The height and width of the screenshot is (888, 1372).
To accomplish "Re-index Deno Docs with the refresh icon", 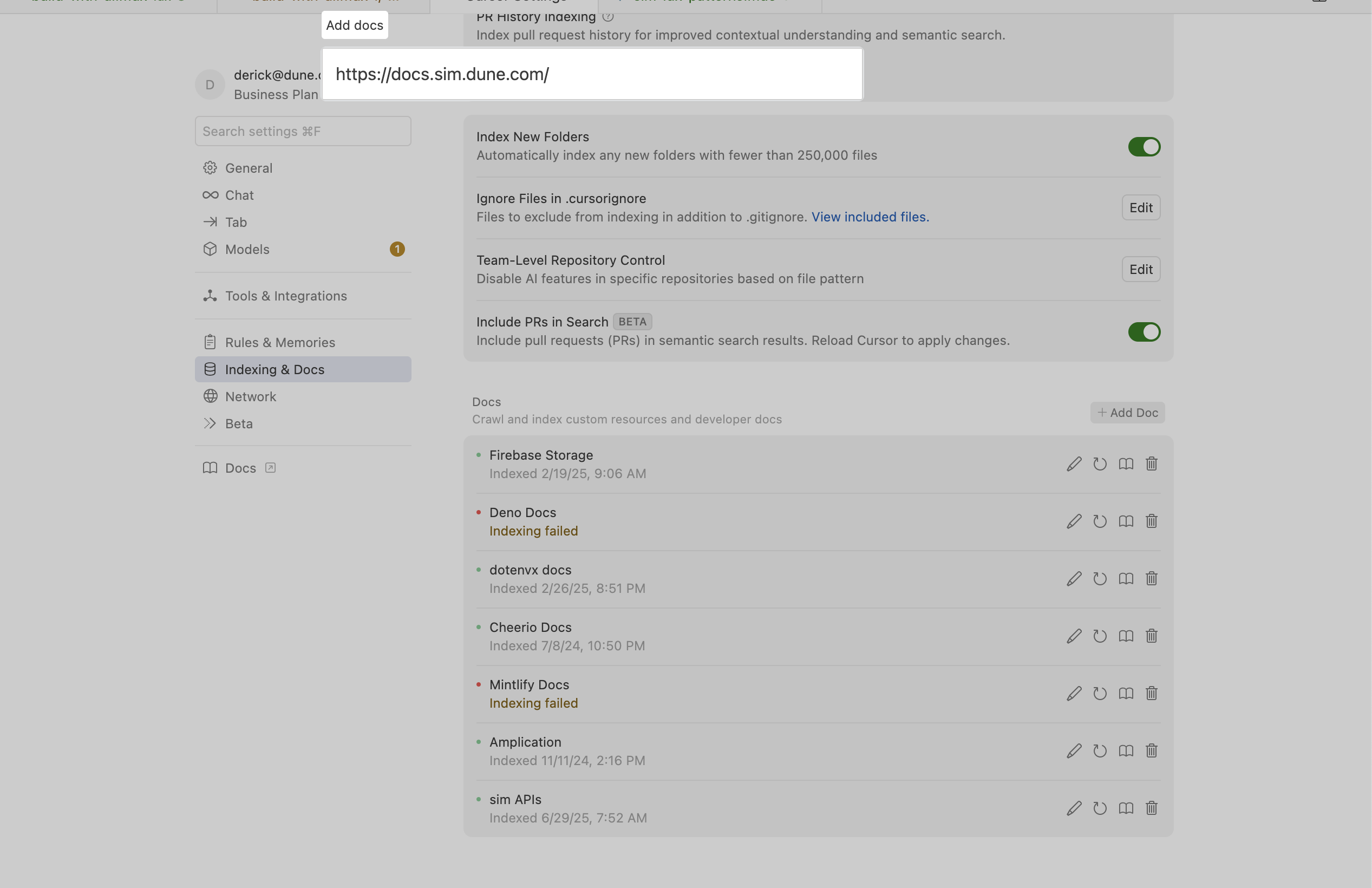I will click(x=1100, y=521).
